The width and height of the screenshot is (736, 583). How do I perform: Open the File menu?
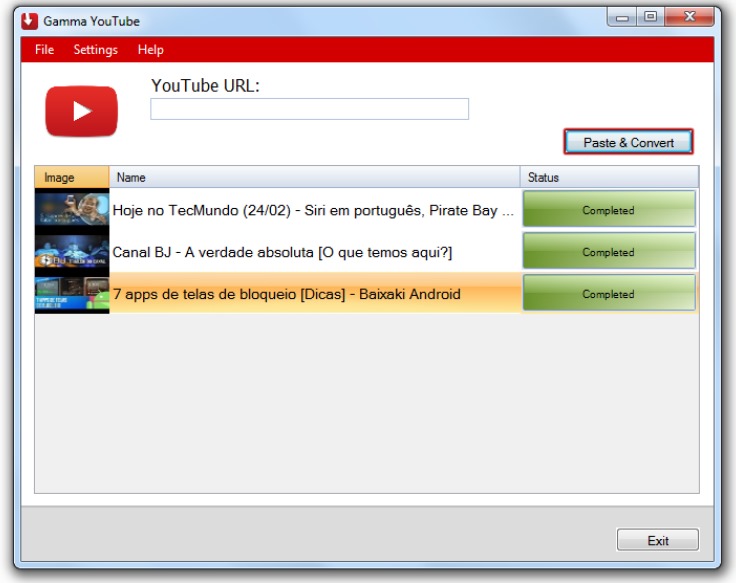[x=44, y=50]
